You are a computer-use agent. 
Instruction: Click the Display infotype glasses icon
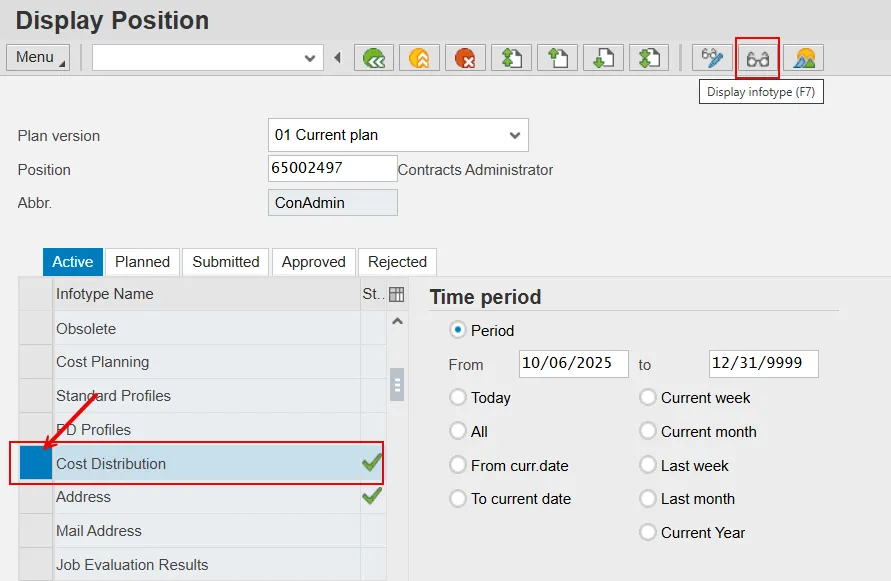(757, 58)
